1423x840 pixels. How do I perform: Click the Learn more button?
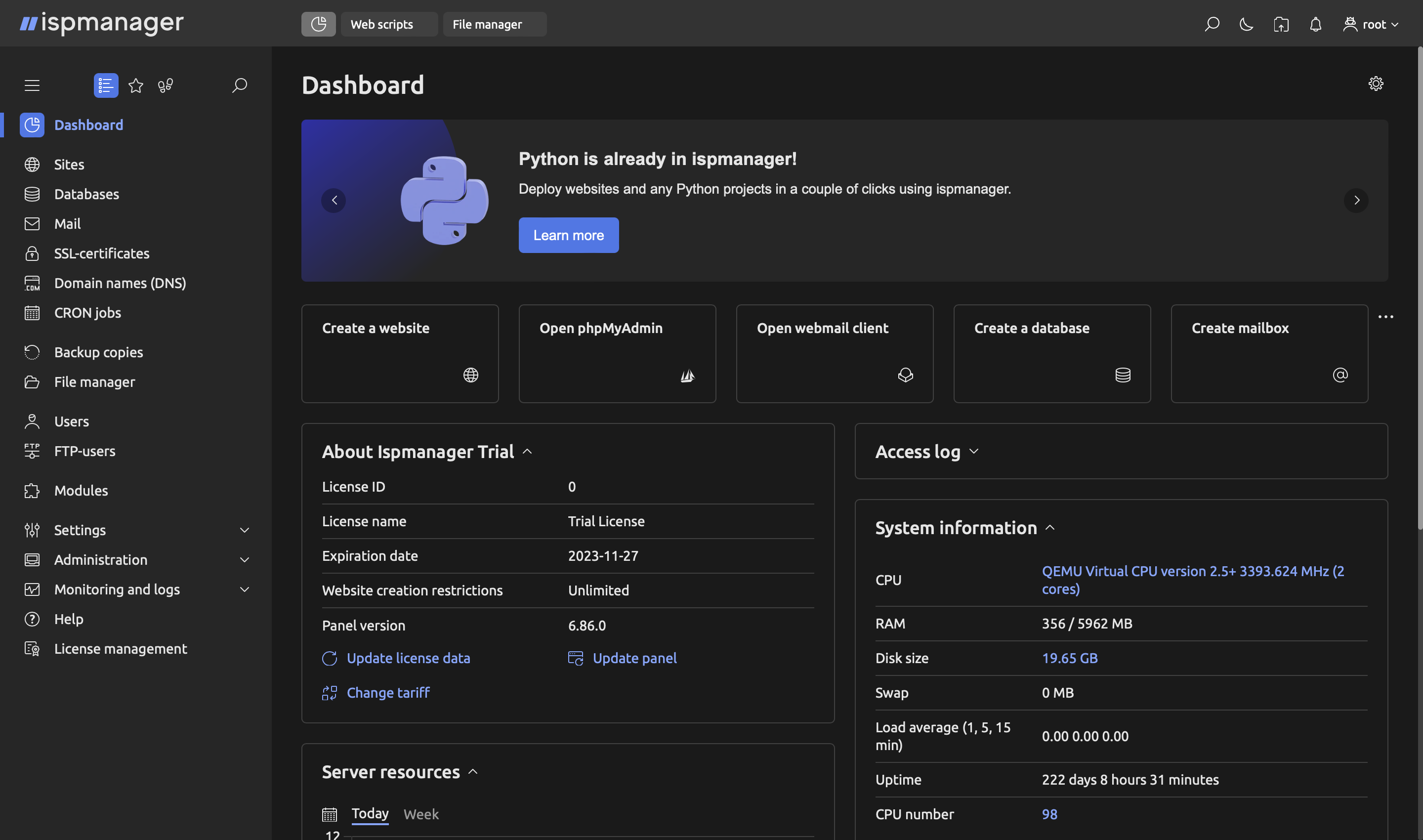(x=568, y=234)
